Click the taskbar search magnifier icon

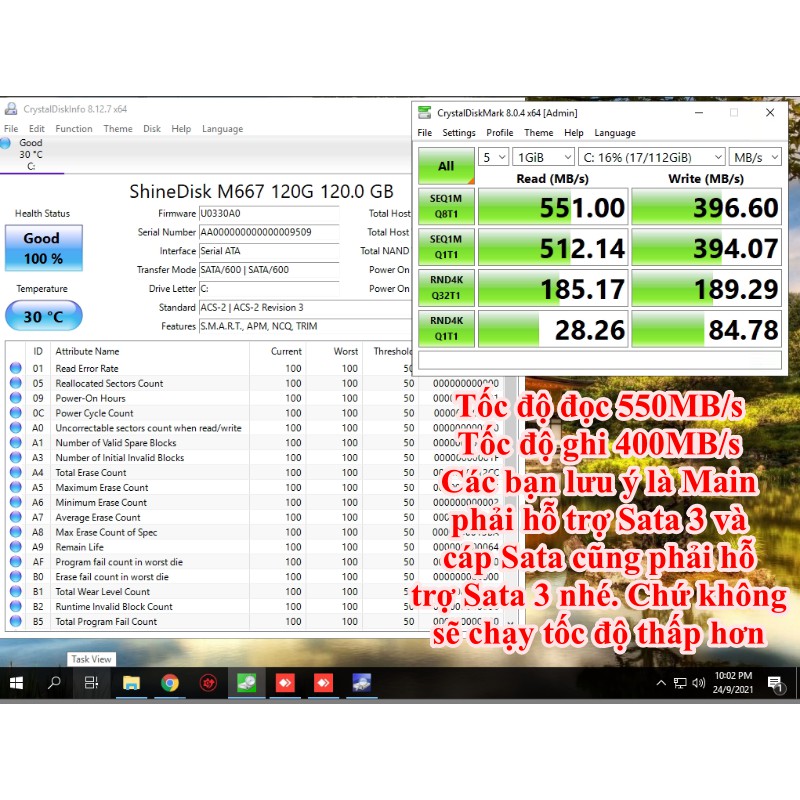tap(54, 683)
